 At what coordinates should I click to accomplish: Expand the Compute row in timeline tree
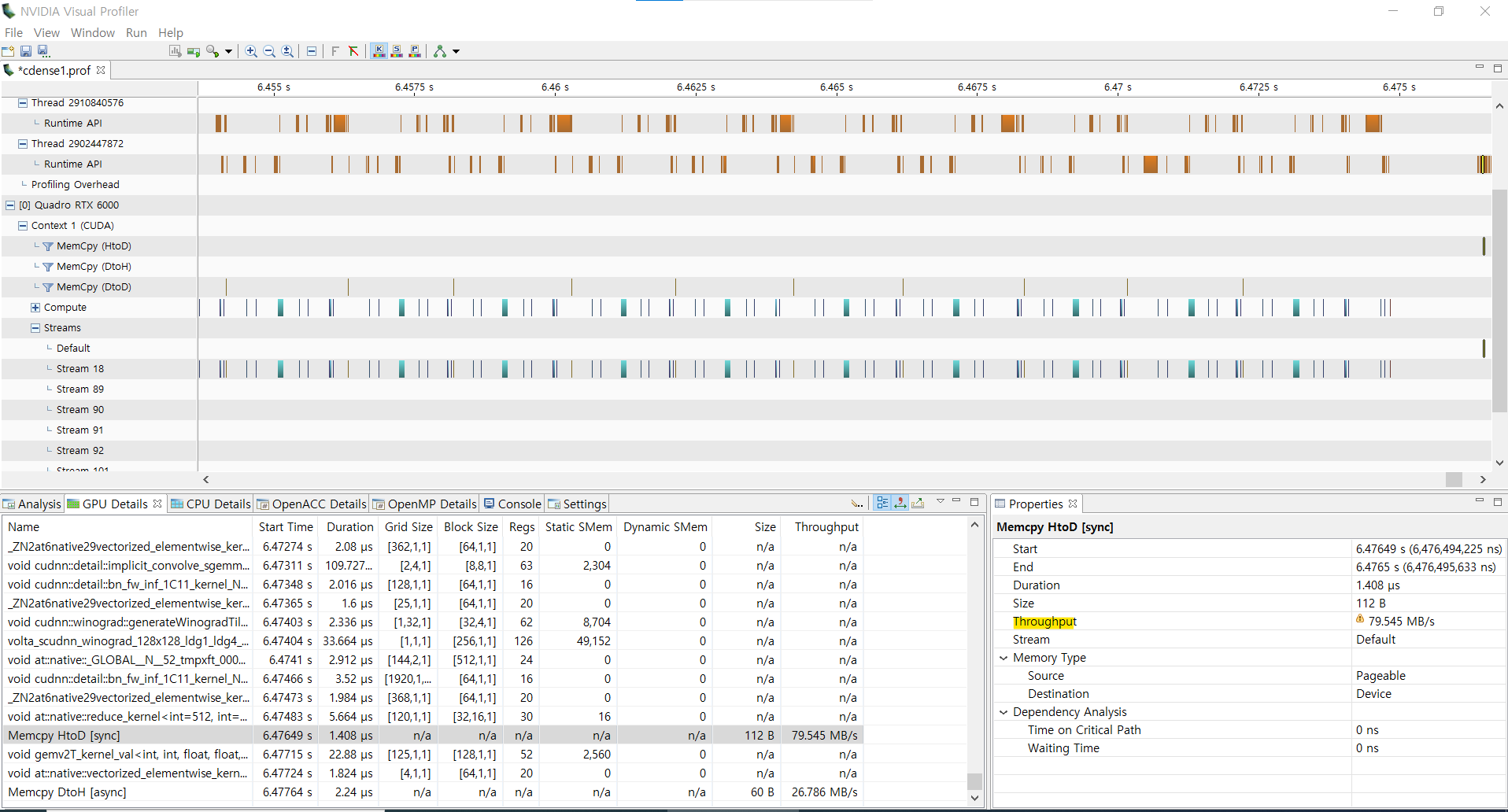(x=35, y=308)
